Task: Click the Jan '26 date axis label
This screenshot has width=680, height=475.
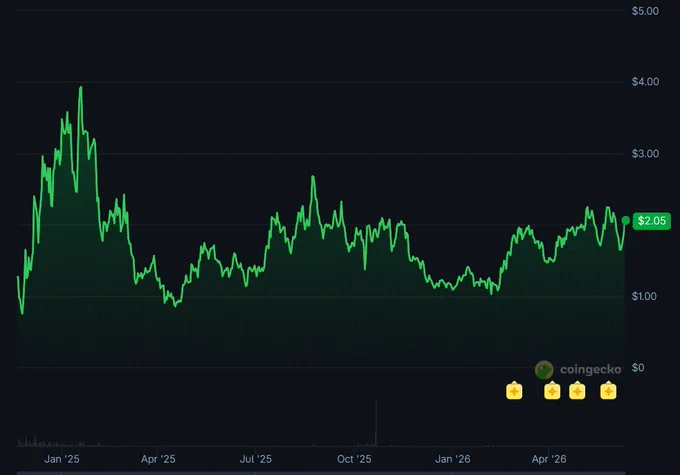Action: point(452,459)
